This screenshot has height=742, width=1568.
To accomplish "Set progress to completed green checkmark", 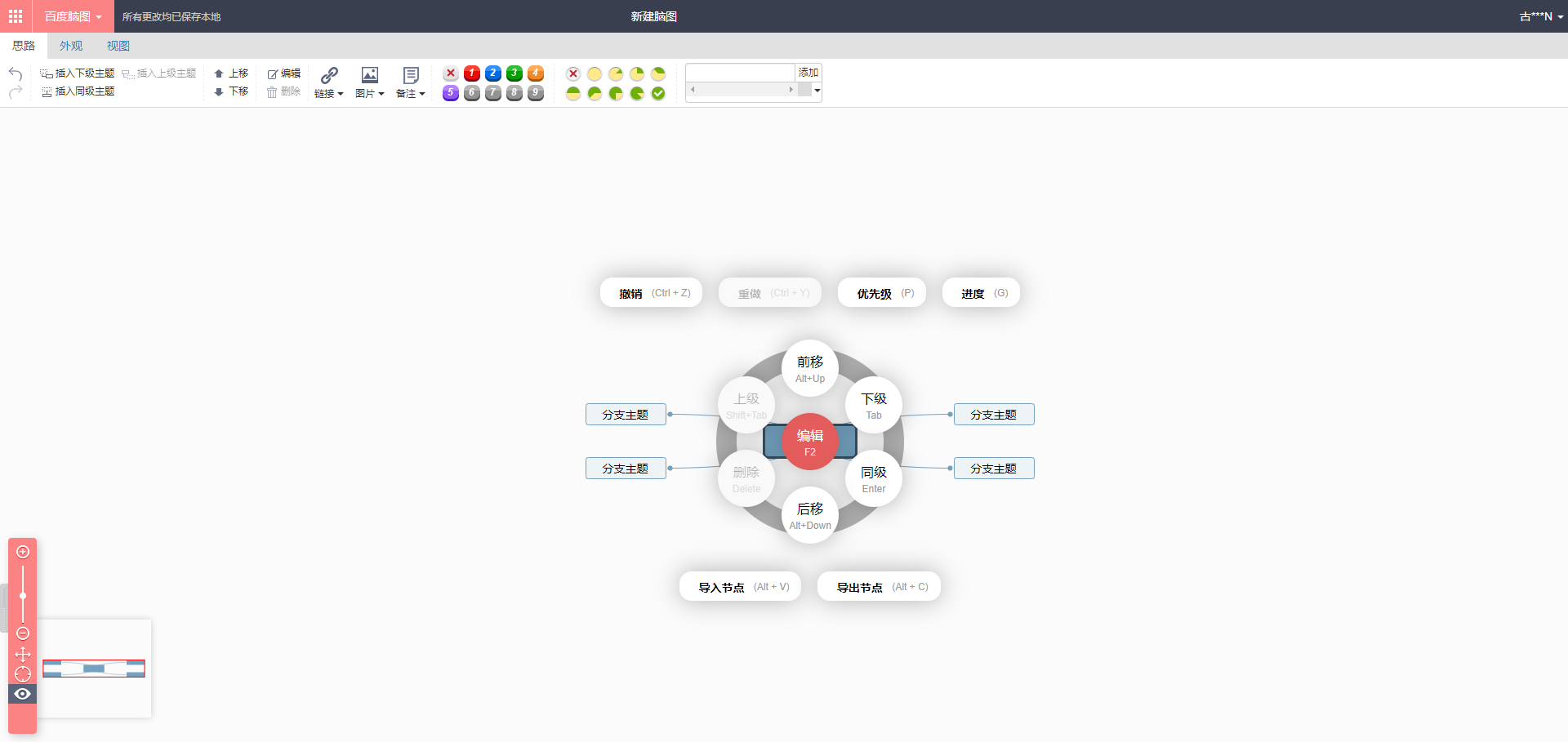I will coord(658,93).
